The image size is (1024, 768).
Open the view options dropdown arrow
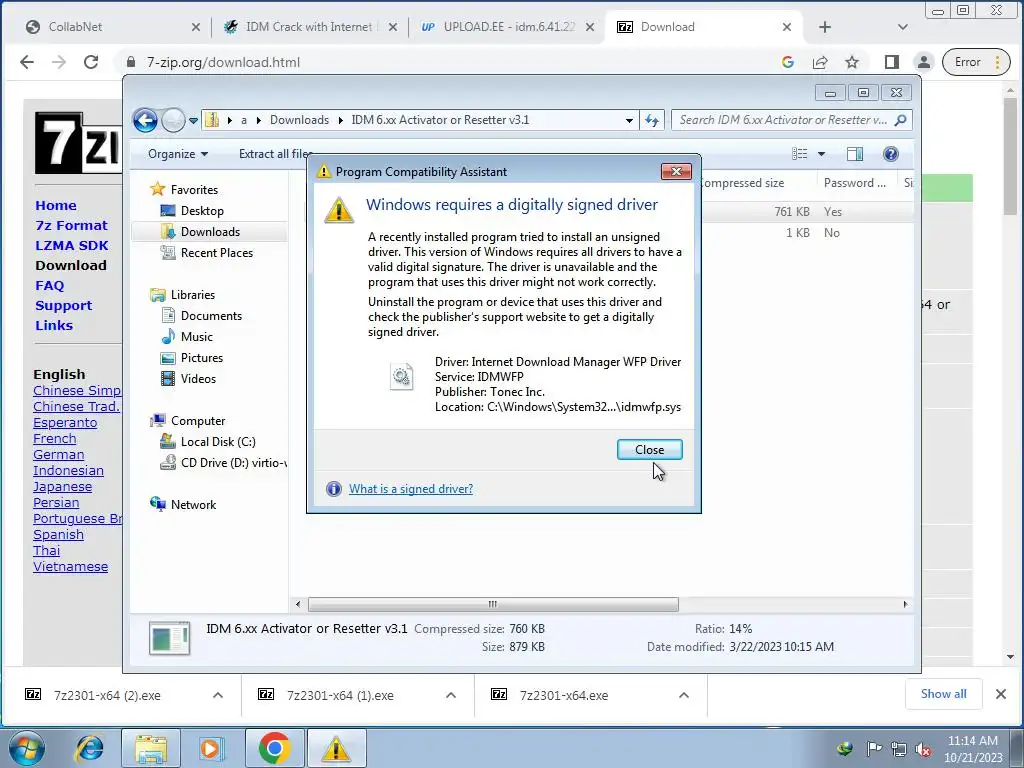pyautogui.click(x=822, y=154)
